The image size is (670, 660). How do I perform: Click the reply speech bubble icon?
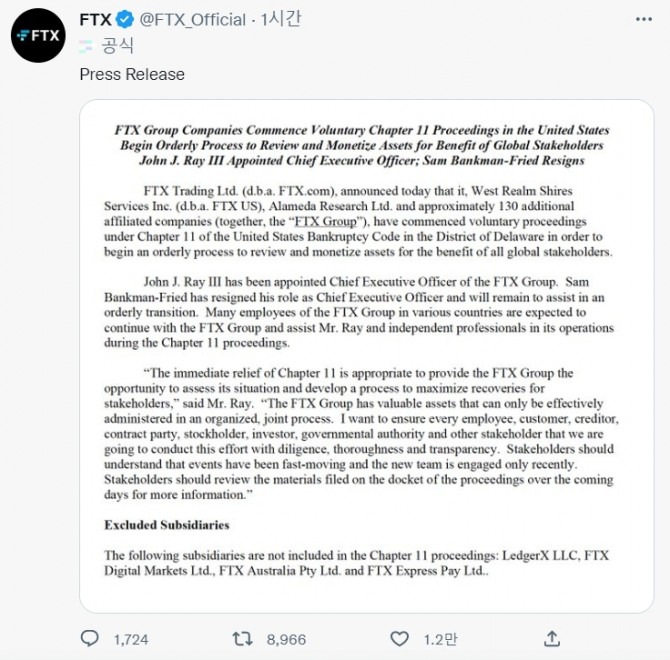coord(90,638)
